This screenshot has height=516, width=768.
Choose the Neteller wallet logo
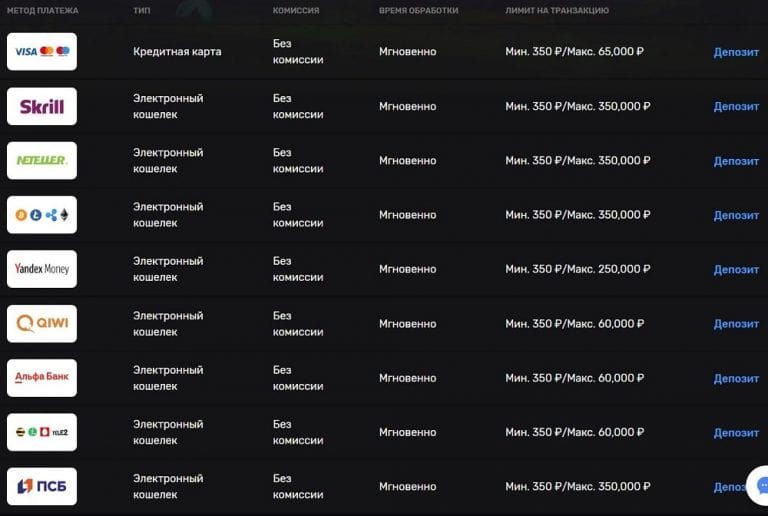(x=42, y=160)
